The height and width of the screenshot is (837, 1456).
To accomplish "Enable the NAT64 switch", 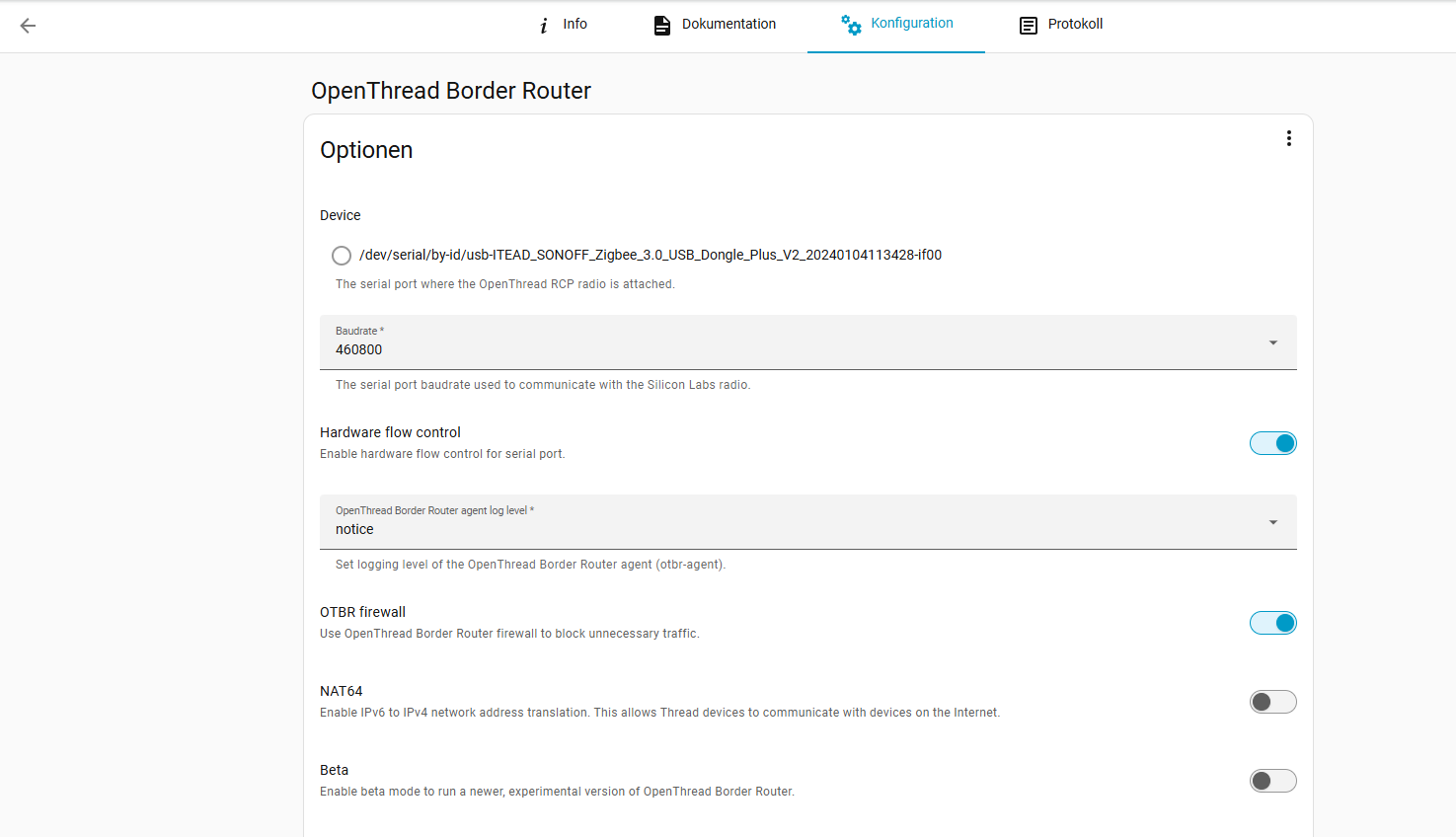I will [1273, 702].
